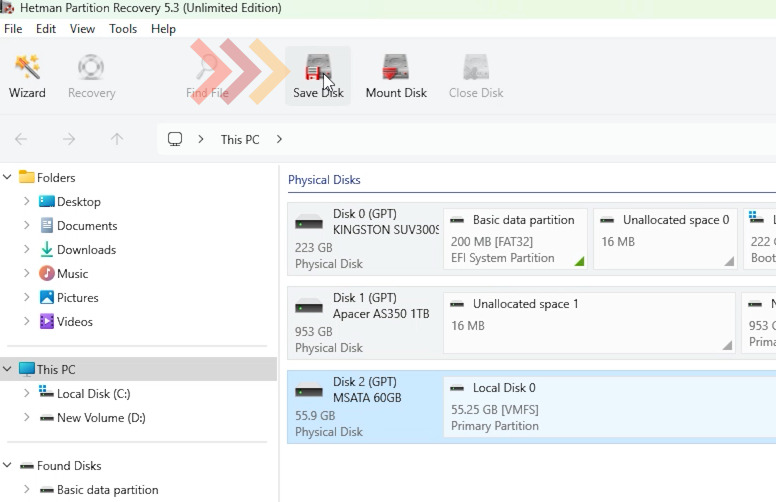Expand the Documents tree node
776x502 pixels.
pyautogui.click(x=27, y=225)
